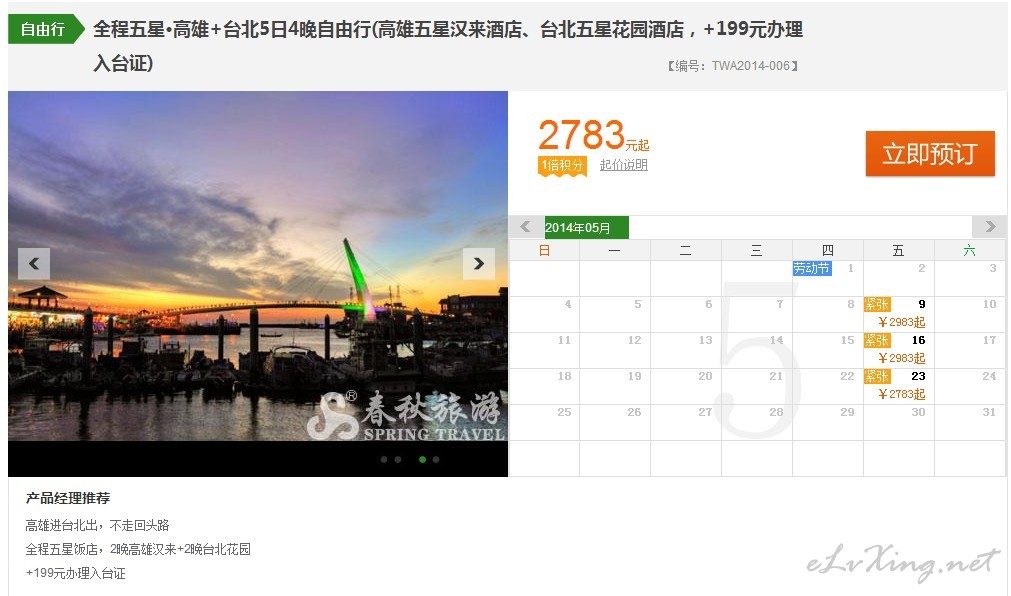This screenshot has height=596, width=1011.
Task: Advance to the next slideshow photo
Action: 479,263
